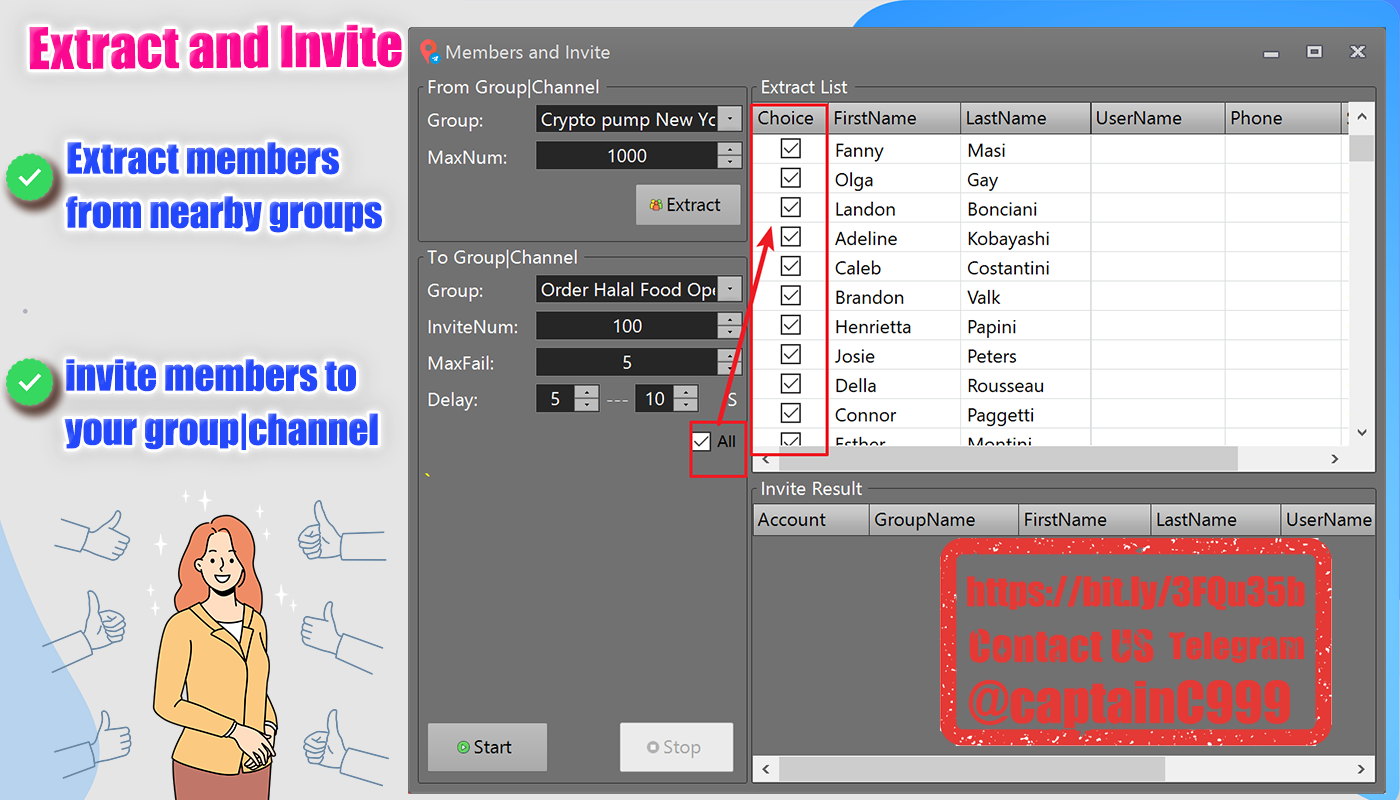Decrease InviteNum value with down arrow
This screenshot has width=1400, height=800.
[730, 333]
